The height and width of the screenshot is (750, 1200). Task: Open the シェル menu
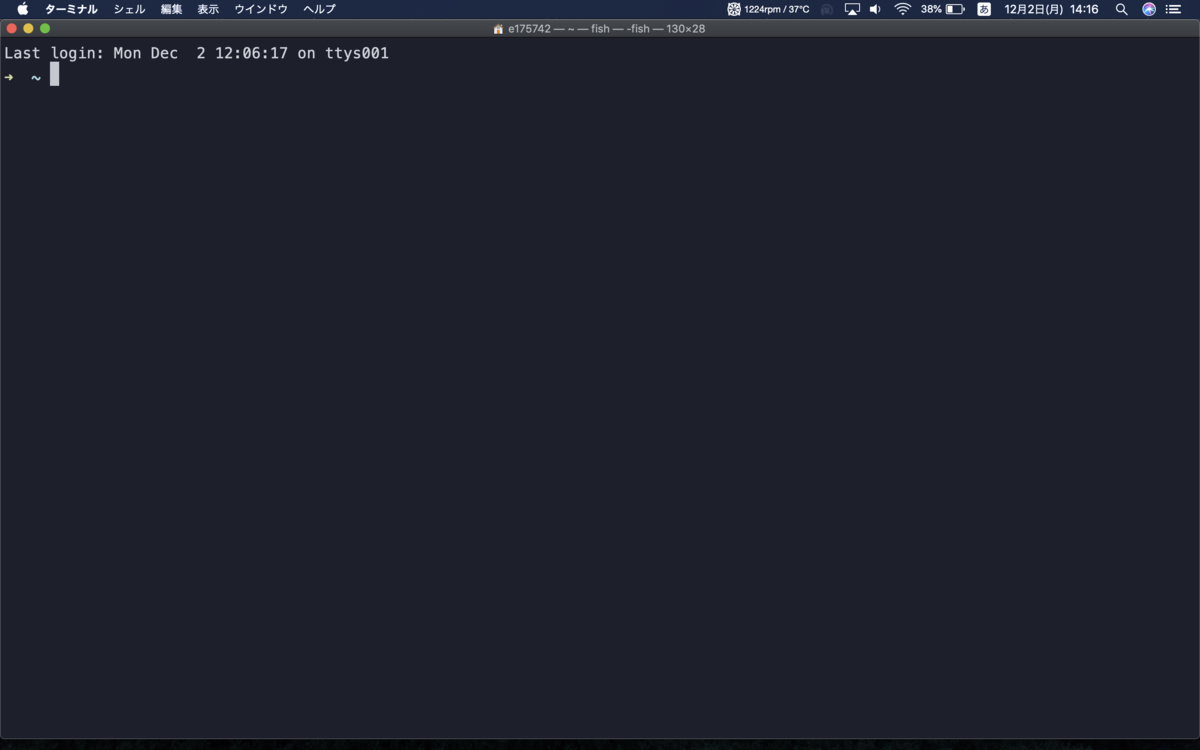pyautogui.click(x=129, y=9)
